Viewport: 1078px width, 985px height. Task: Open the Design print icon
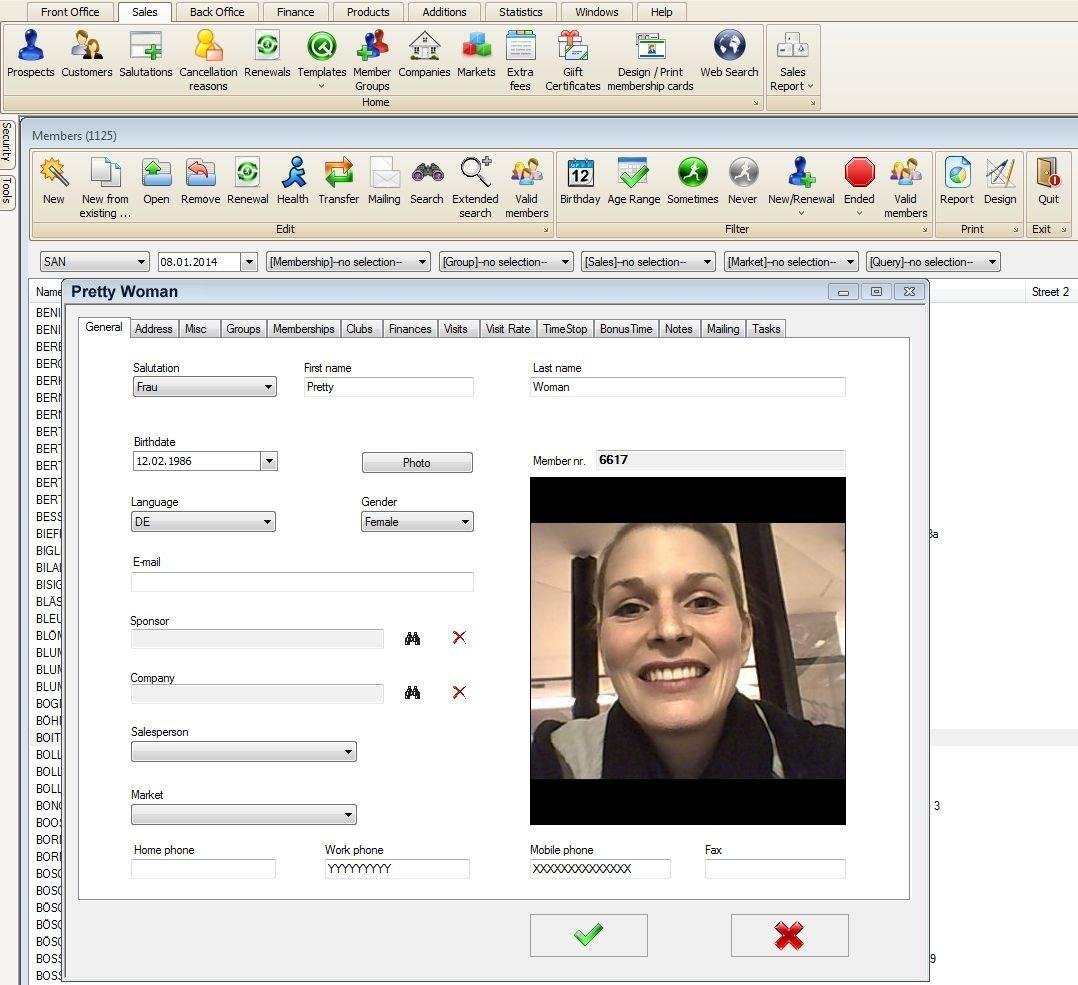tap(1000, 181)
